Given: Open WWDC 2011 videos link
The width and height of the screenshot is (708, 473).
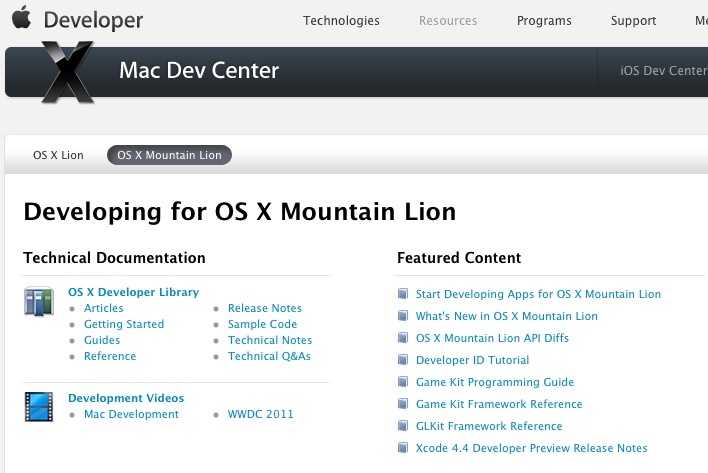Looking at the screenshot, I should tap(261, 414).
